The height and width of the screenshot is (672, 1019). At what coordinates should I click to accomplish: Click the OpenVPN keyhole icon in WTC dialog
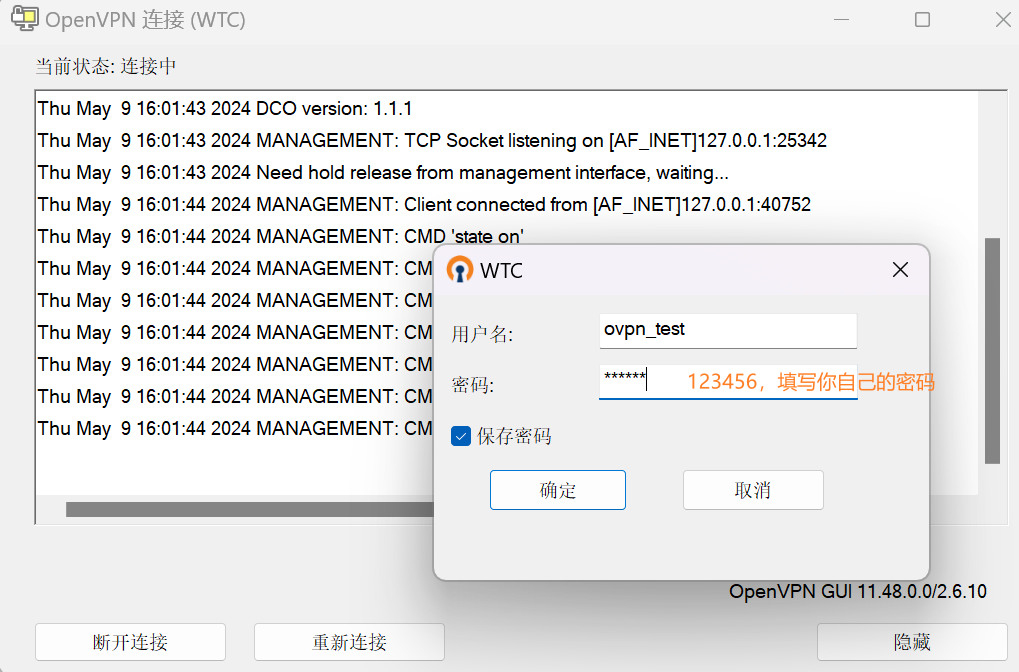(460, 270)
